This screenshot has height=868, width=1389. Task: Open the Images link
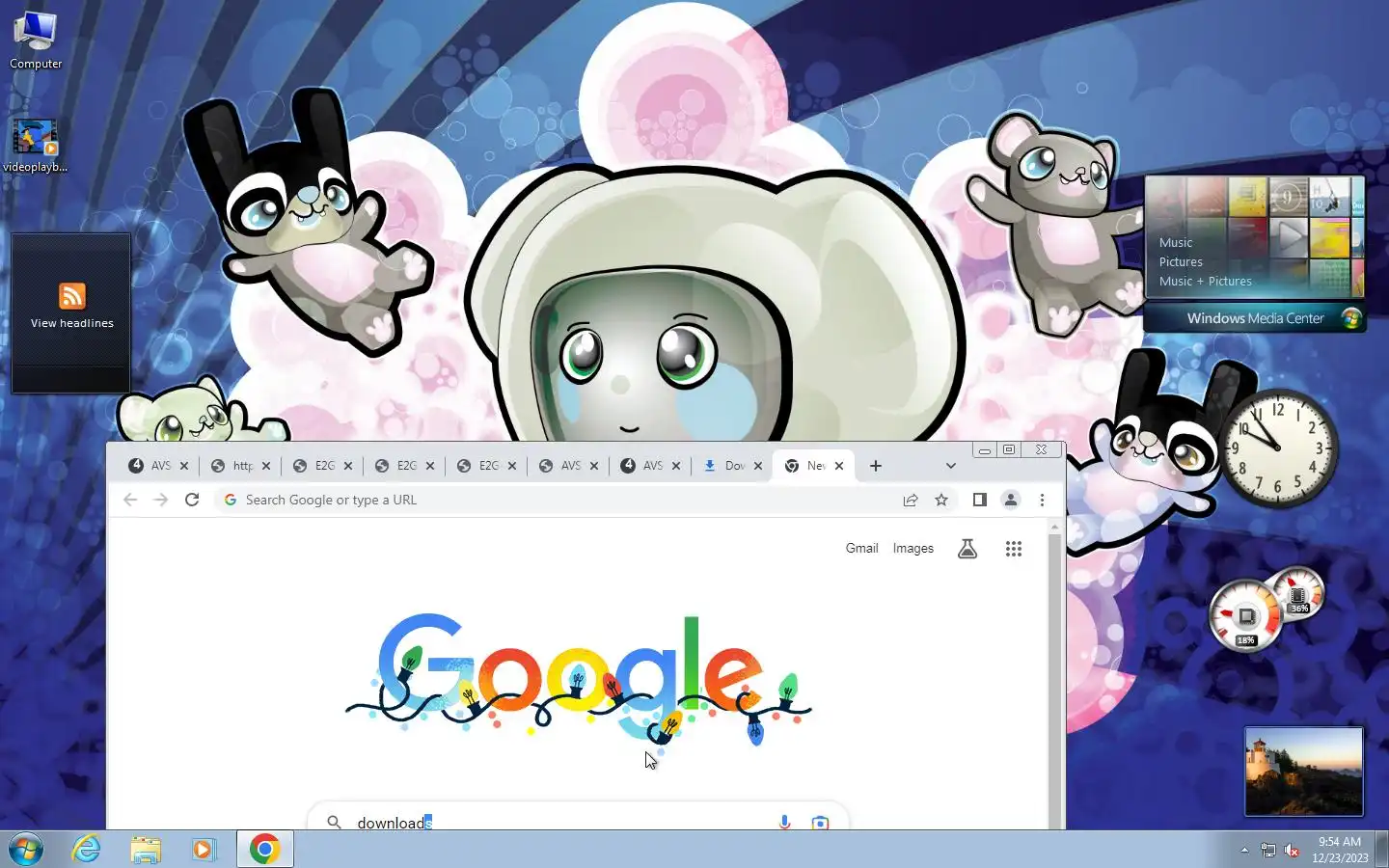point(912,548)
